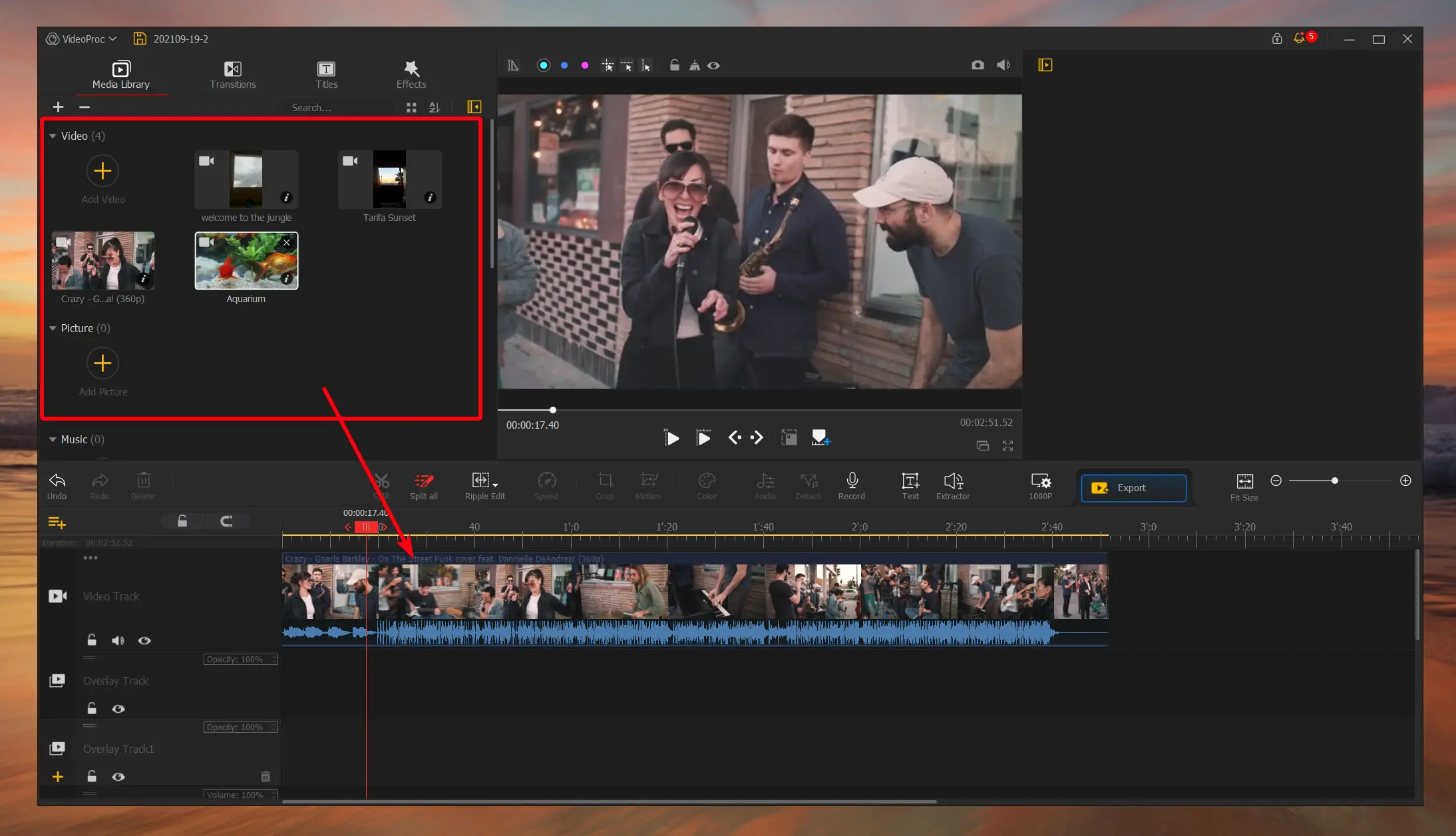The width and height of the screenshot is (1456, 836).
Task: Collapse the Video media section
Action: pos(52,135)
